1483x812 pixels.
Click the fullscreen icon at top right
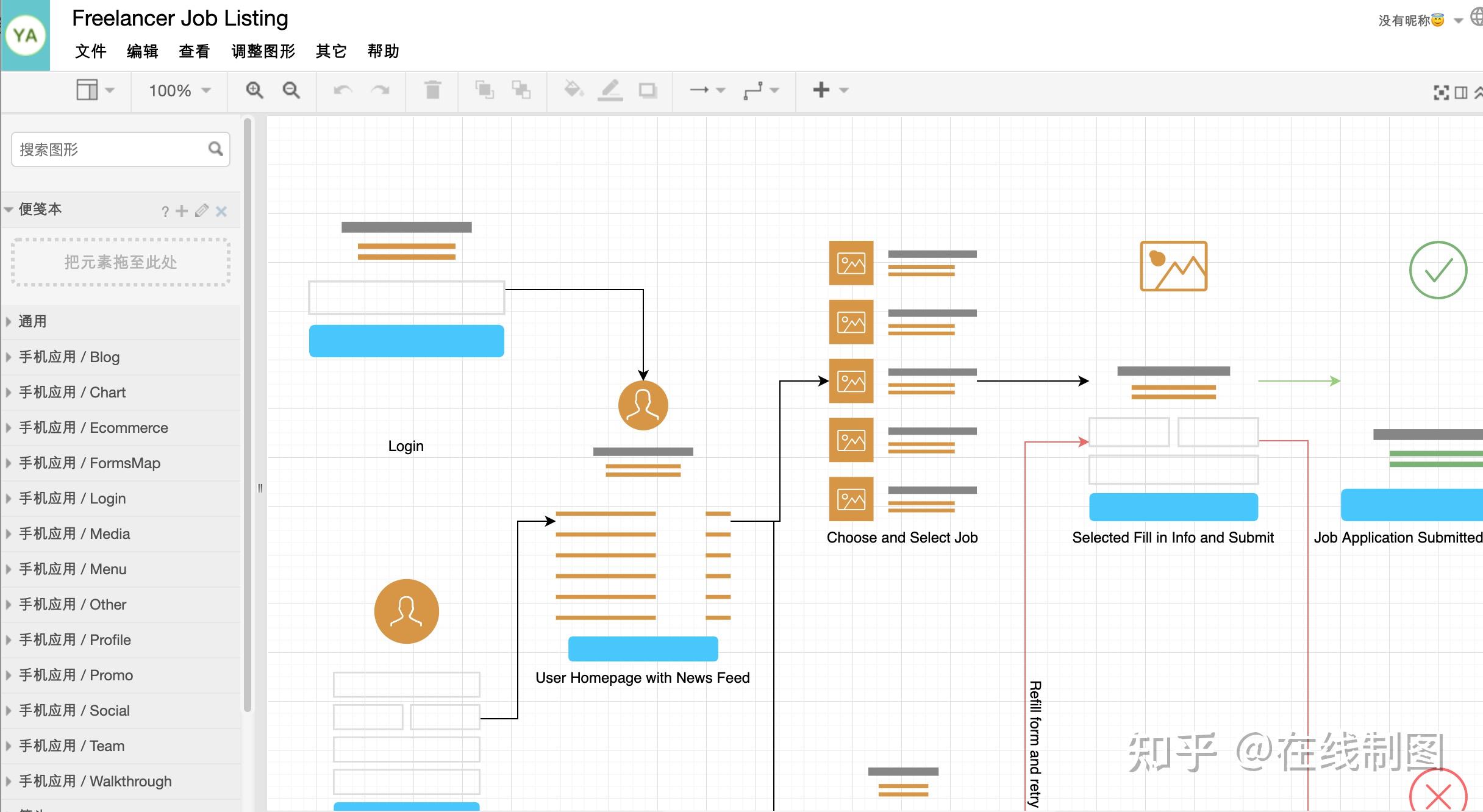click(1441, 93)
